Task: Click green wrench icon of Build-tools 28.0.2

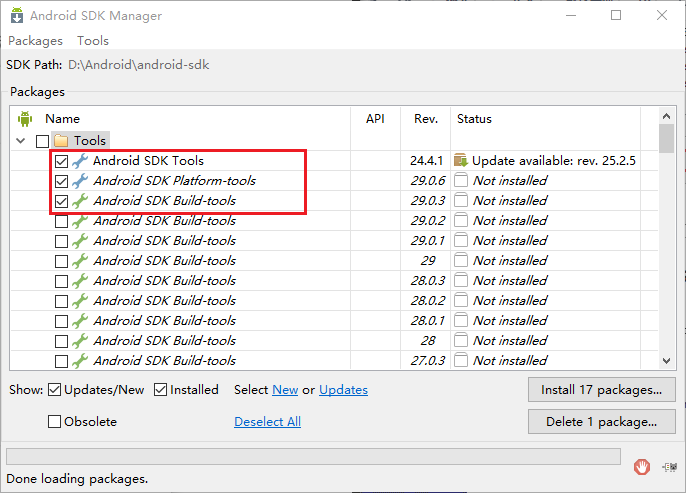Action: (x=80, y=301)
